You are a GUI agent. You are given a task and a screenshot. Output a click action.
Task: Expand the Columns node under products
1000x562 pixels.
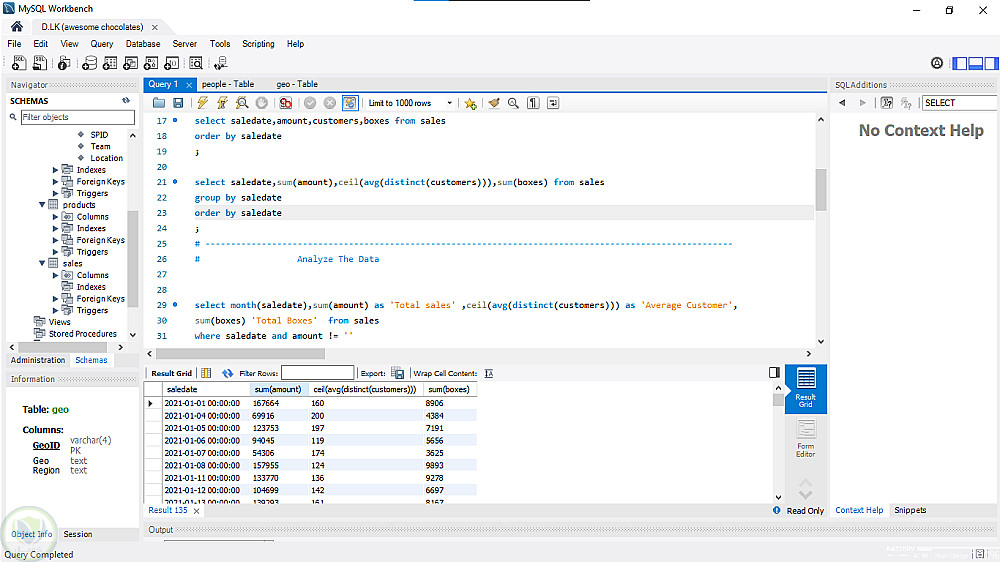(x=56, y=217)
